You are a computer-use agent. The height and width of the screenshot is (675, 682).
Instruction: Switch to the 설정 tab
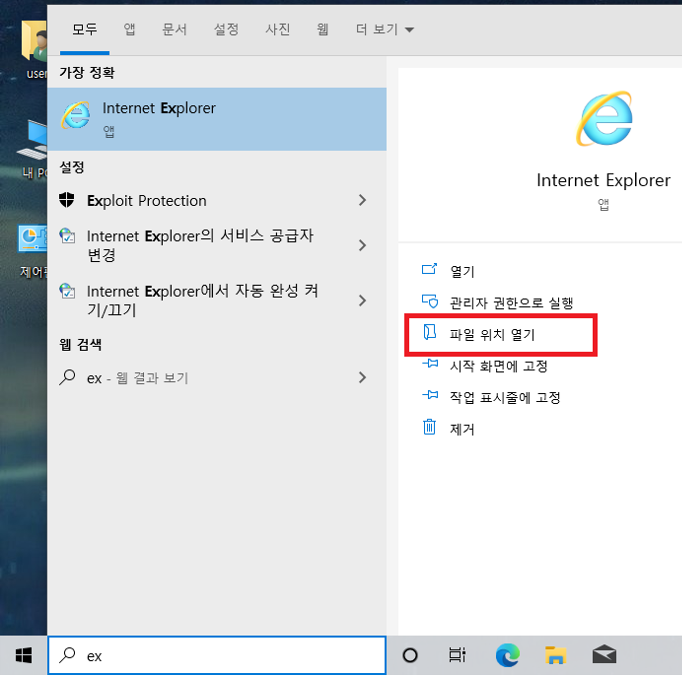click(226, 29)
